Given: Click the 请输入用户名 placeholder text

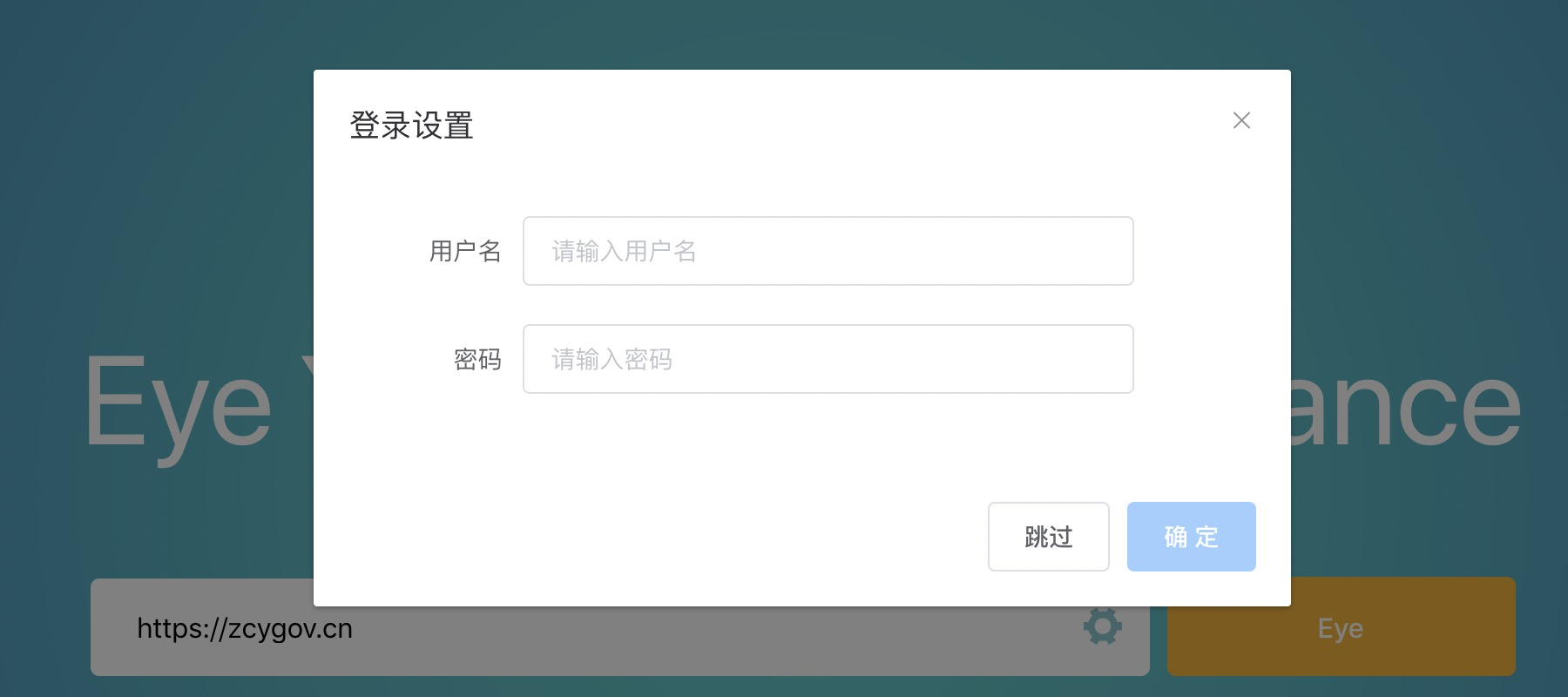Looking at the screenshot, I should (624, 251).
